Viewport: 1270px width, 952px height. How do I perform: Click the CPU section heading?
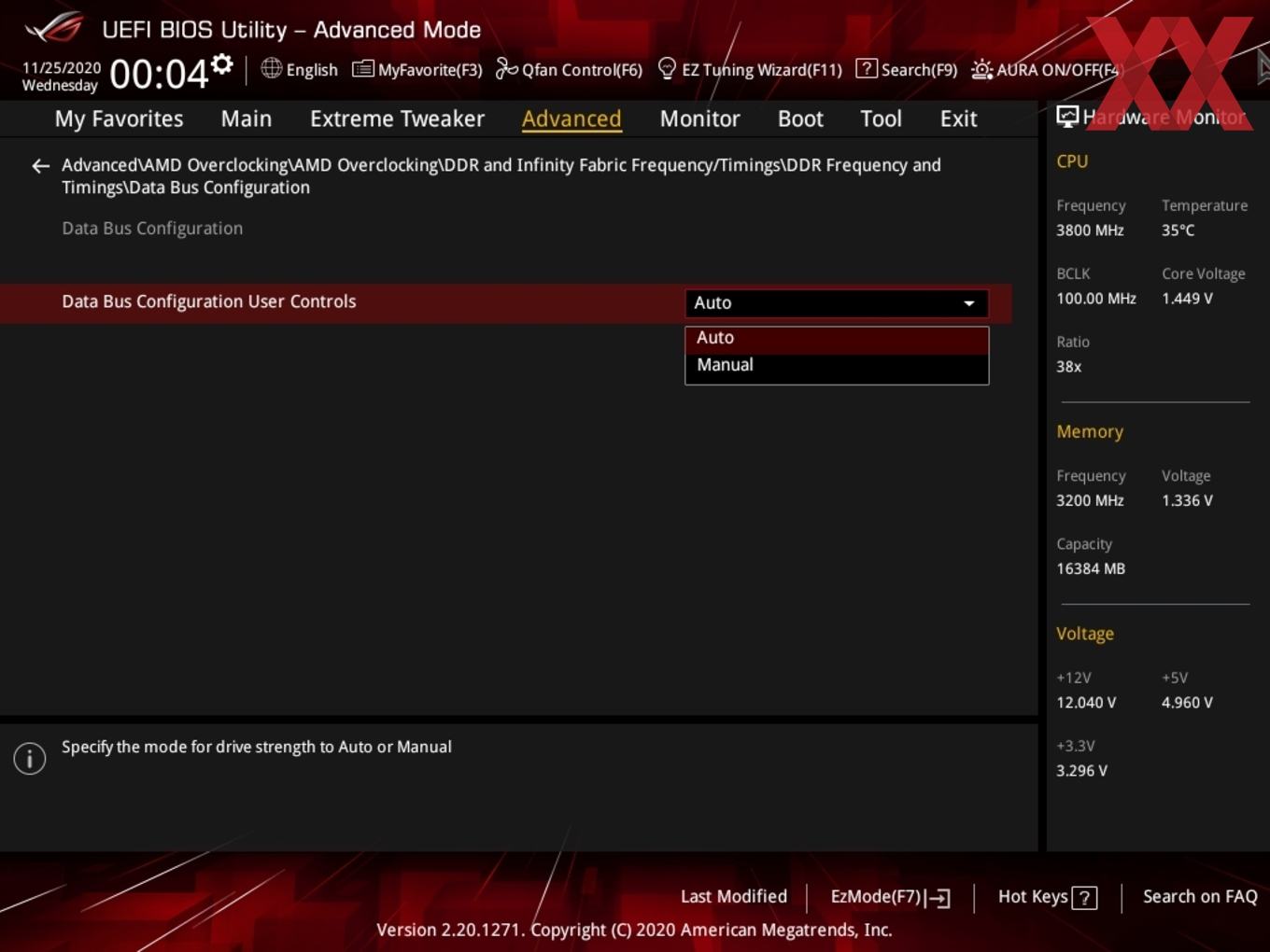(x=1072, y=161)
